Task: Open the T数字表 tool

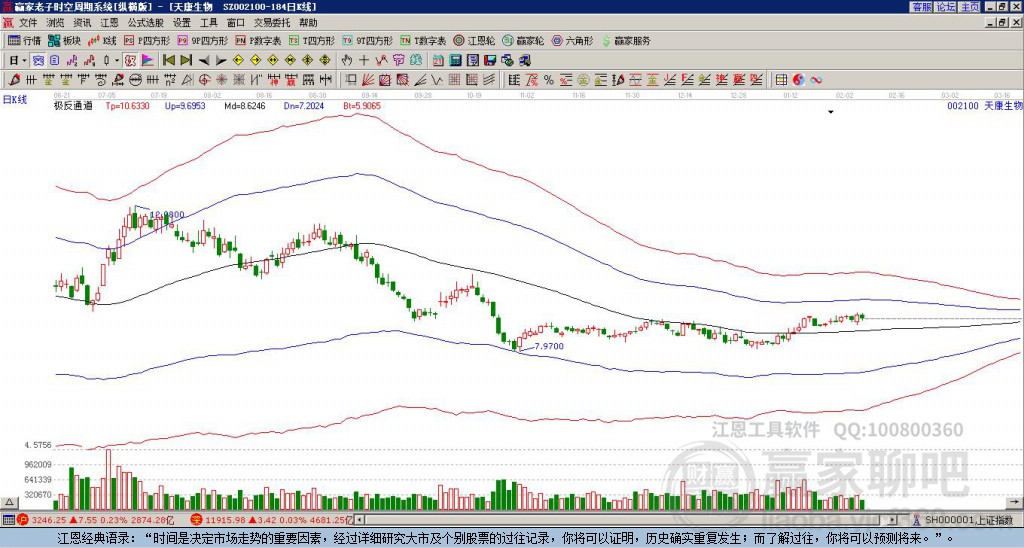Action: (x=423, y=40)
